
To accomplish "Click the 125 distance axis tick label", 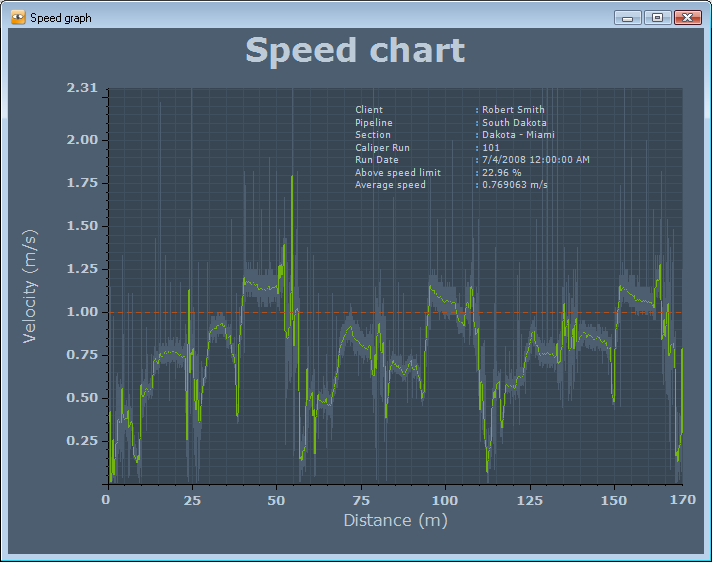I will [530, 501].
